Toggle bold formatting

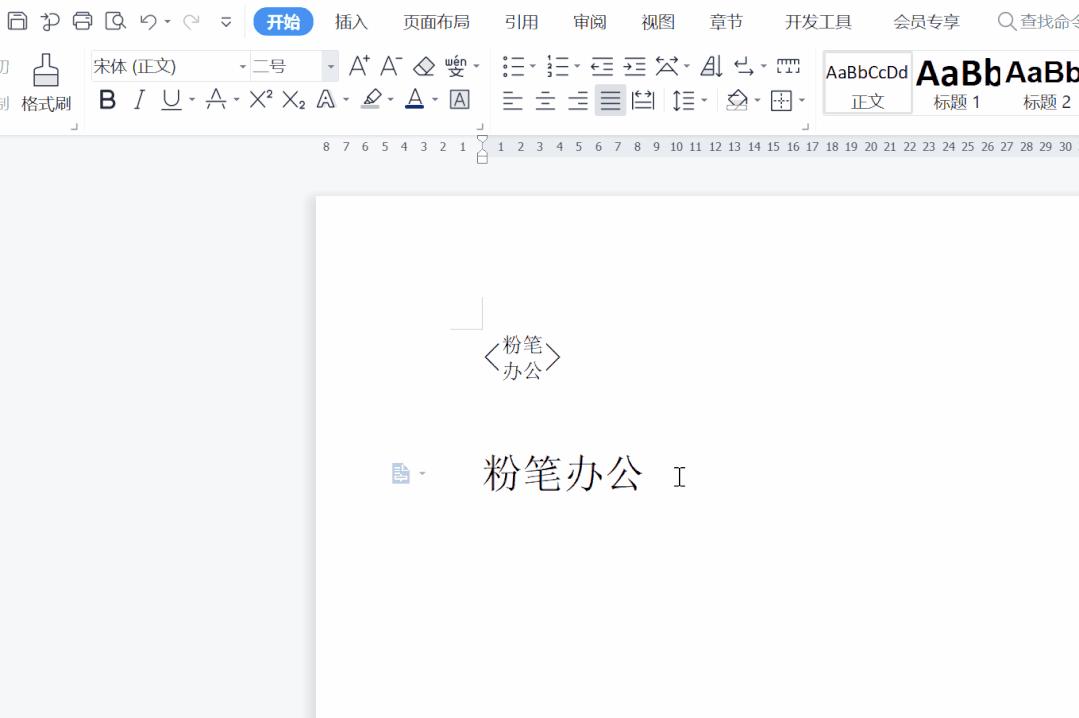tap(107, 99)
